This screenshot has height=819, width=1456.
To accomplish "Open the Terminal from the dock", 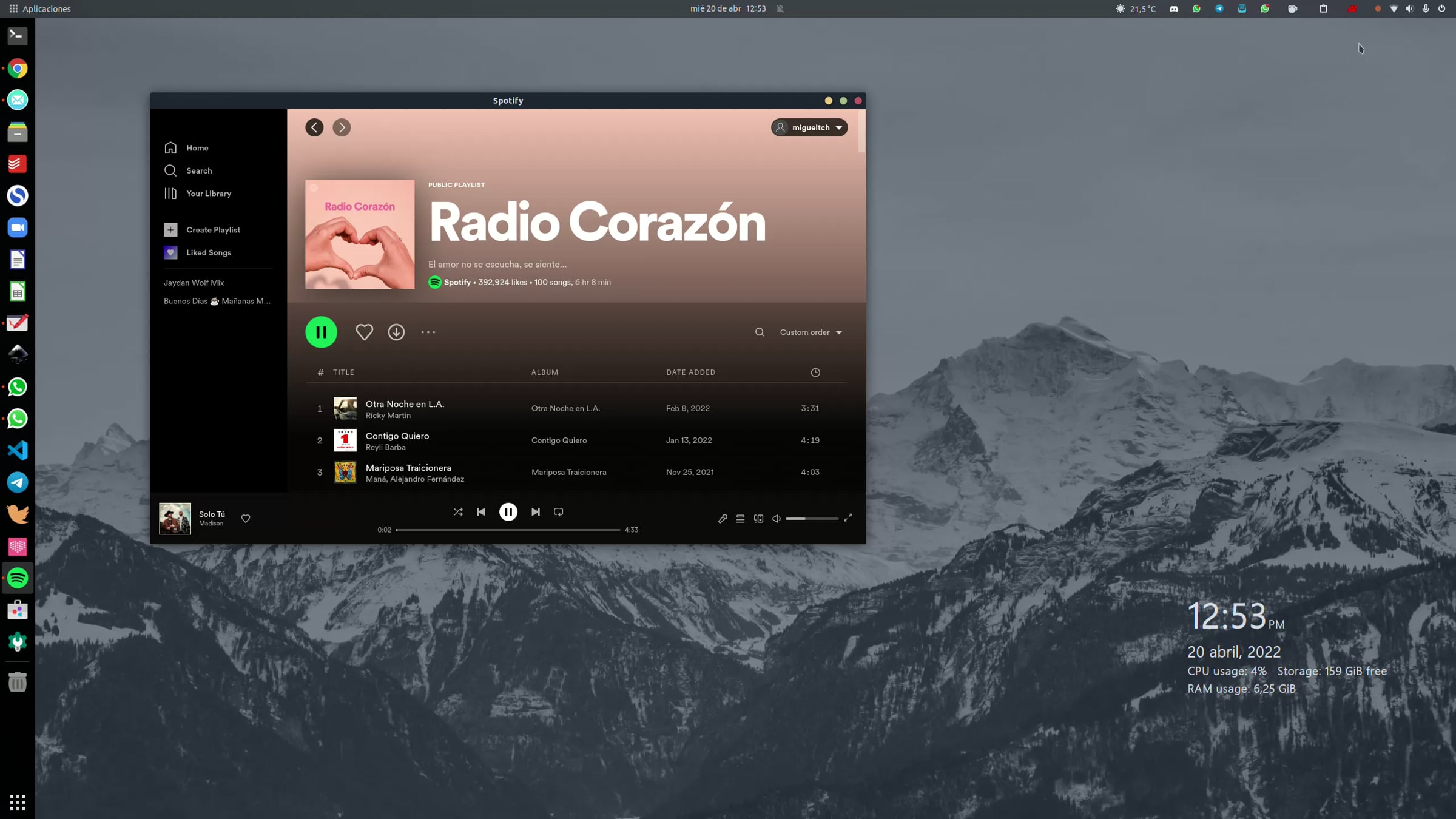I will 18,36.
